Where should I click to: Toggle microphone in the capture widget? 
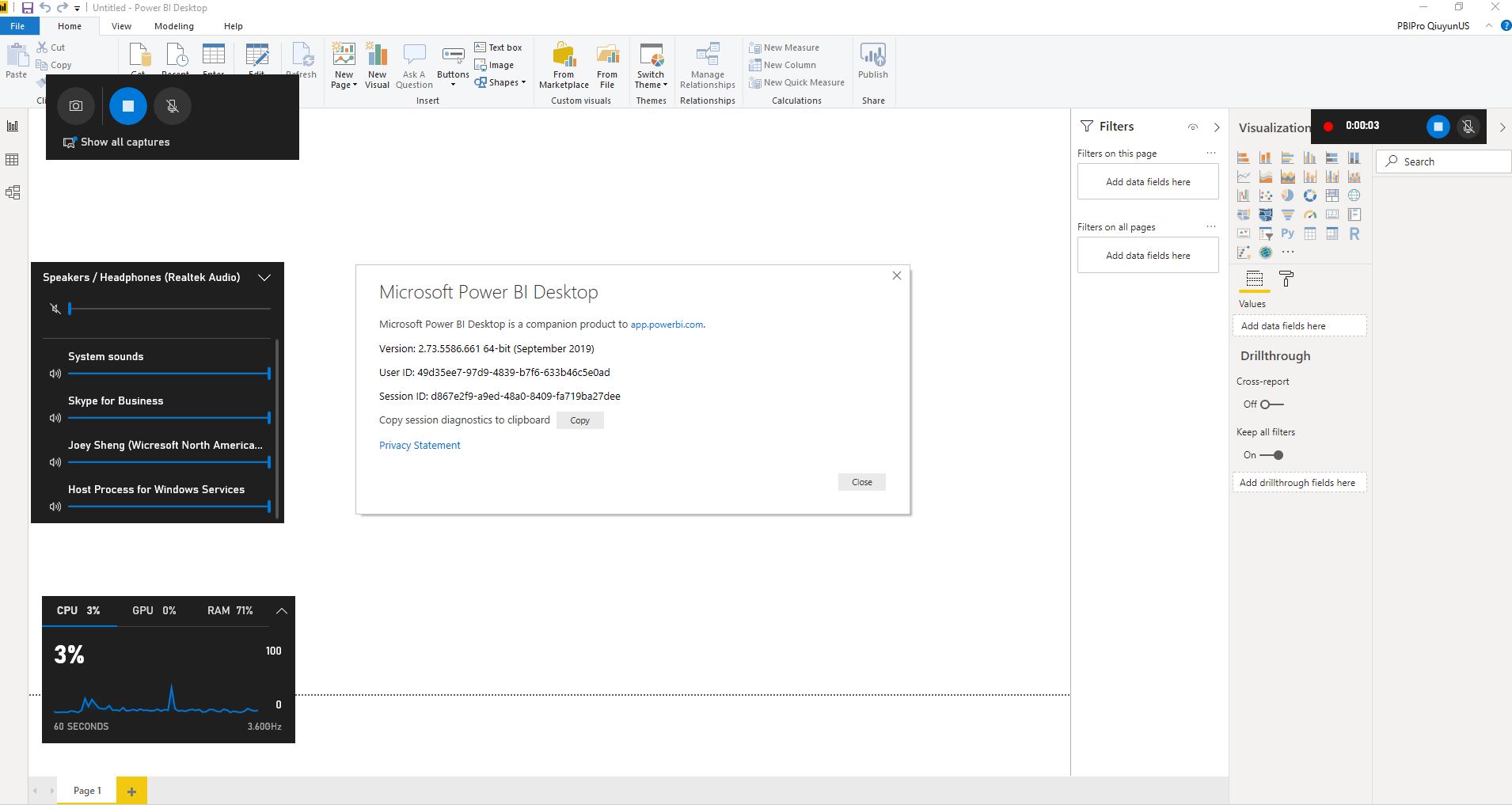coord(173,106)
